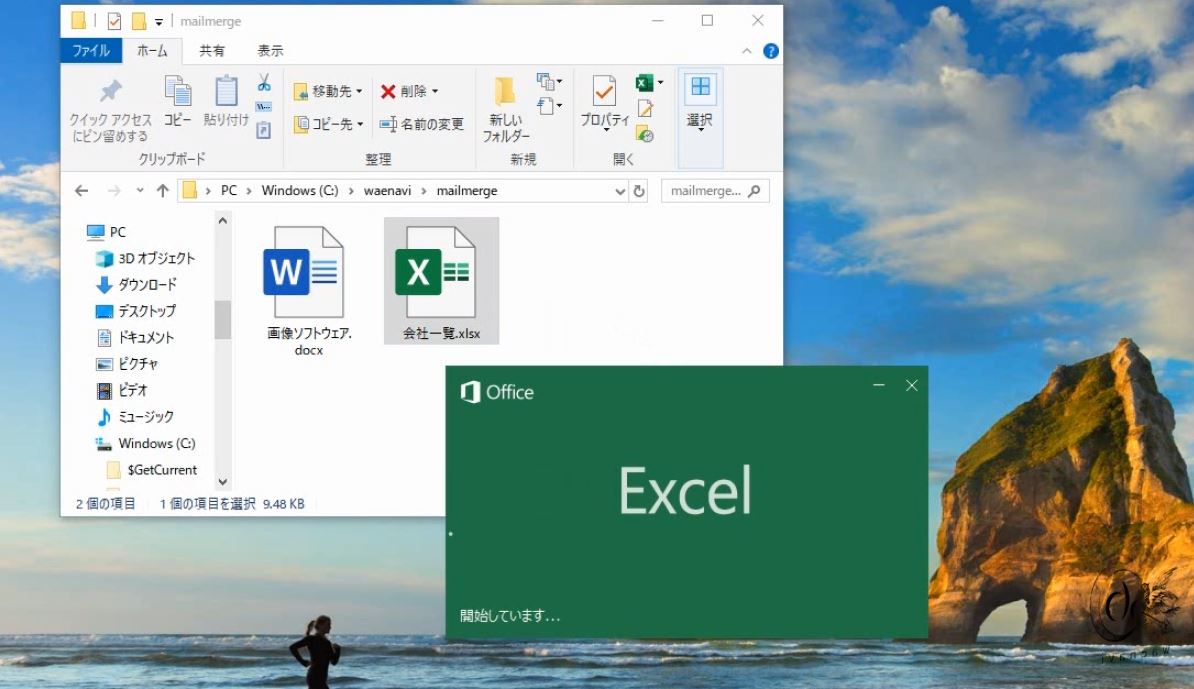Open the 表示 ribbon tab

pyautogui.click(x=269, y=50)
